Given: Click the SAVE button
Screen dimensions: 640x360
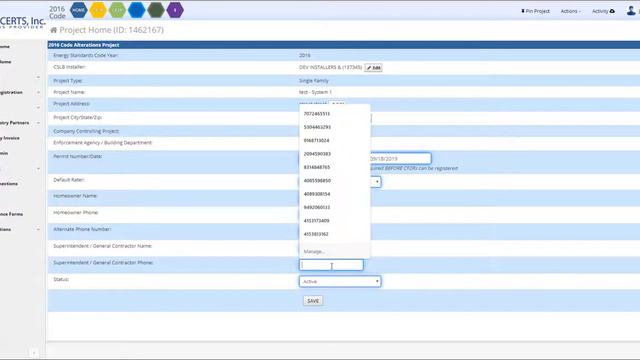Looking at the screenshot, I should pos(313,301).
